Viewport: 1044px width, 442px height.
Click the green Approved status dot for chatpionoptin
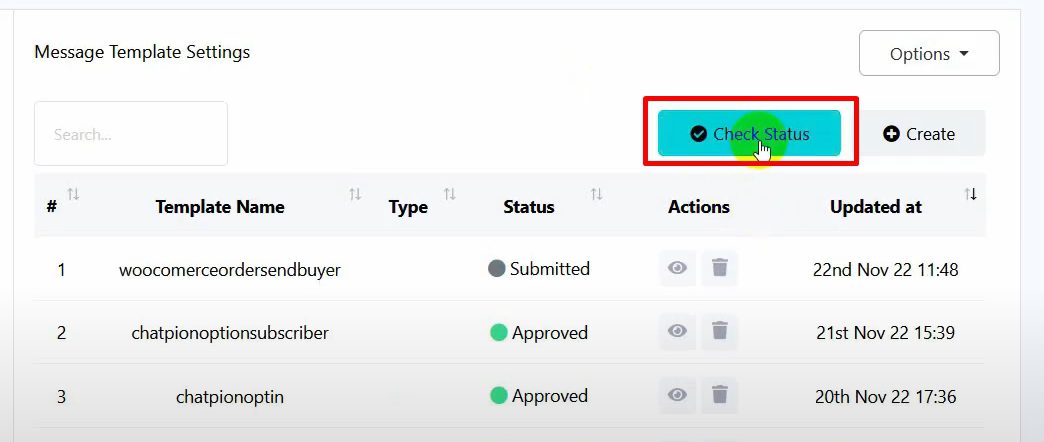(x=499, y=396)
